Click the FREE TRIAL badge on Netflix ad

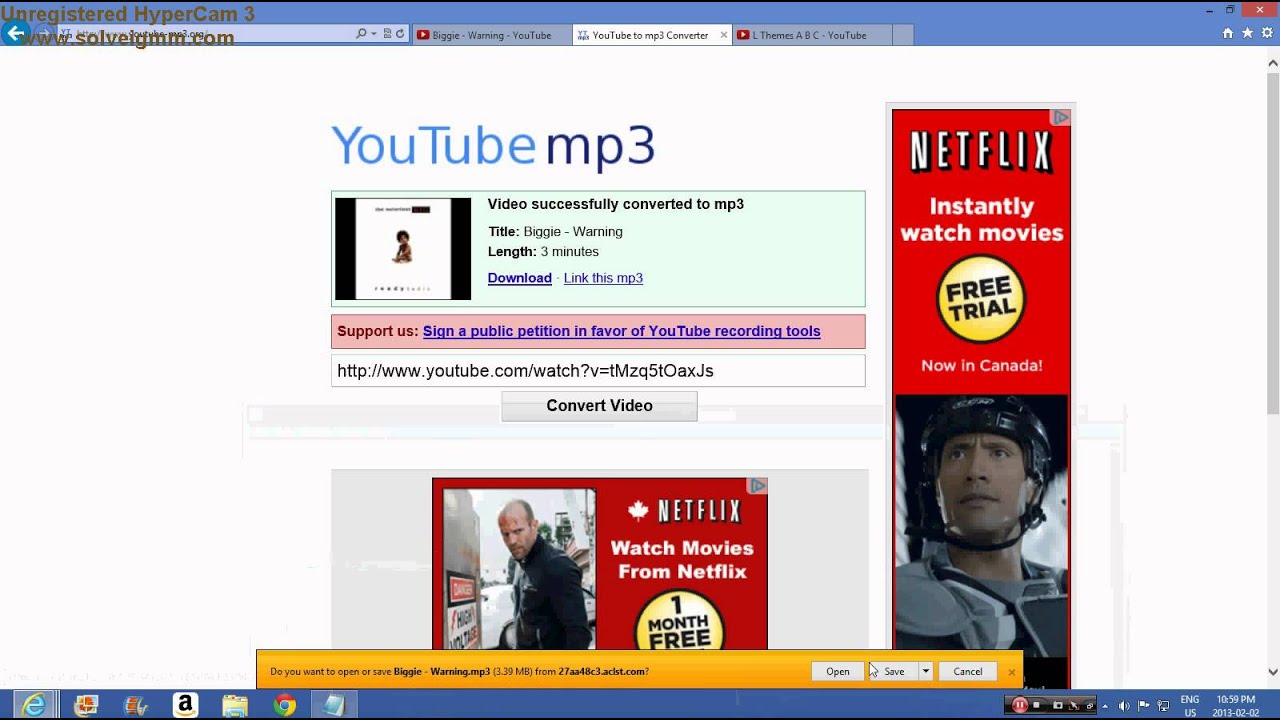(x=980, y=299)
